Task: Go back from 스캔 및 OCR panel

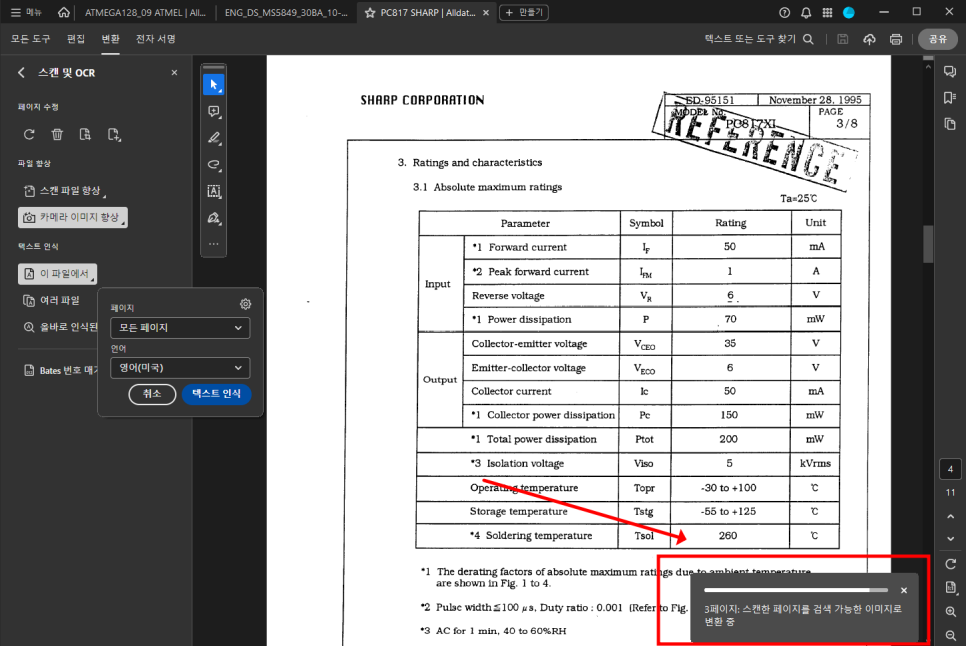Action: [22, 73]
